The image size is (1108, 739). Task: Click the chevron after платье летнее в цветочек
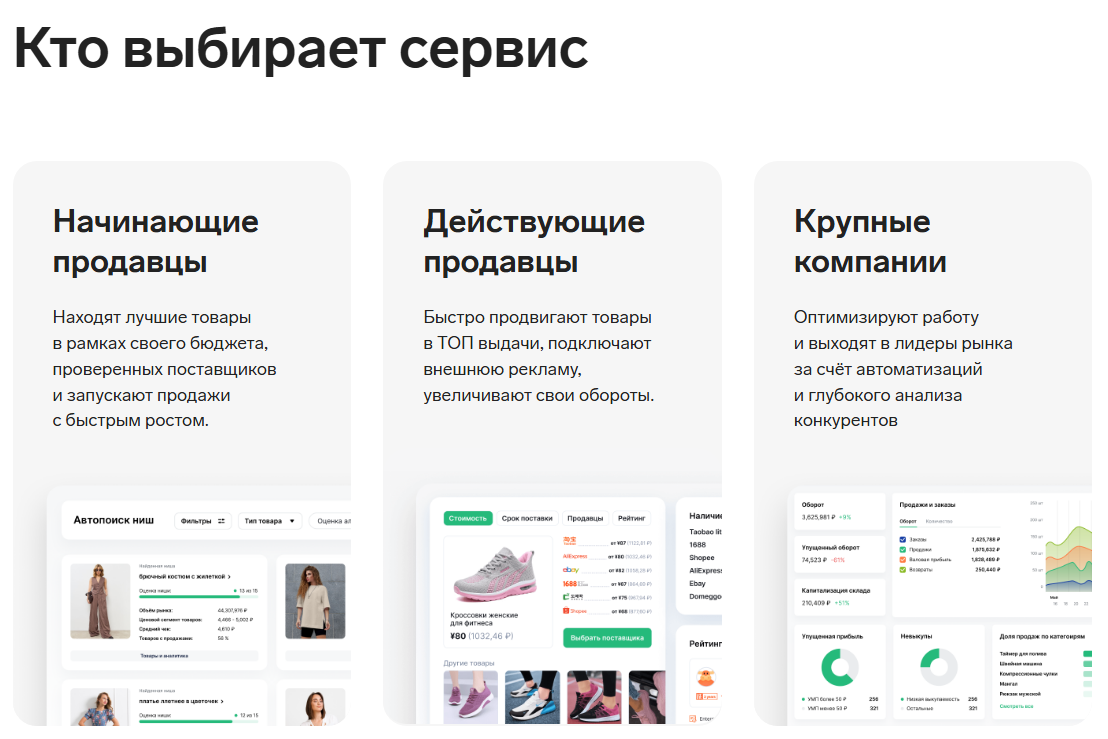(x=222, y=702)
